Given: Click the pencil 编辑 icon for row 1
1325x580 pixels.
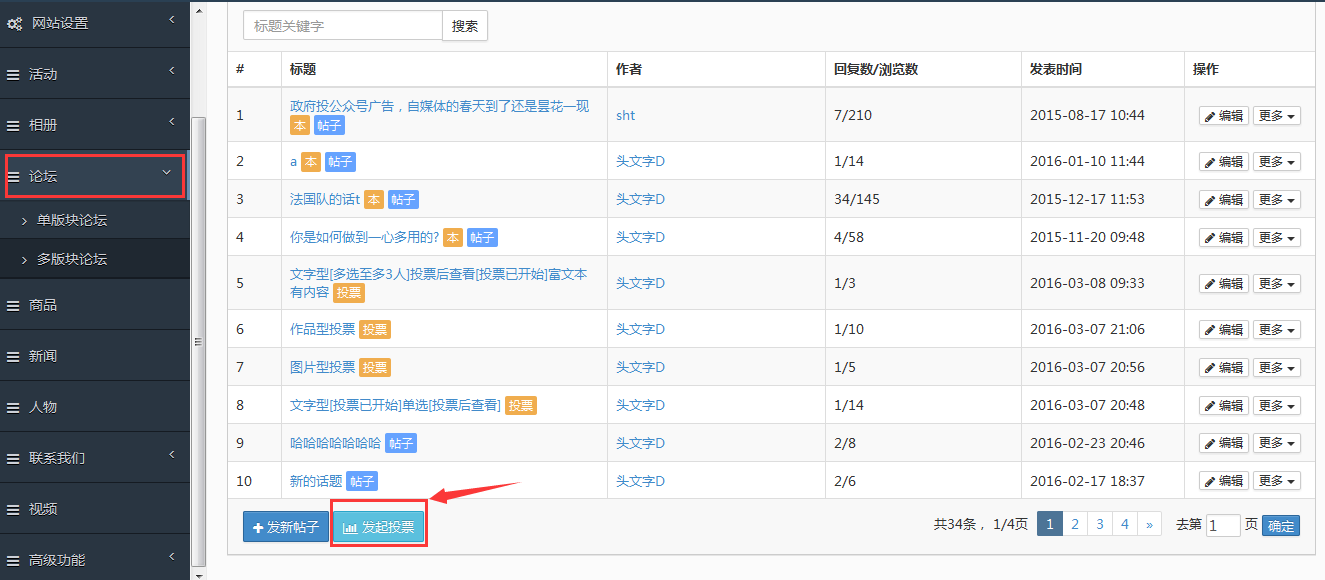Looking at the screenshot, I should (1210, 116).
